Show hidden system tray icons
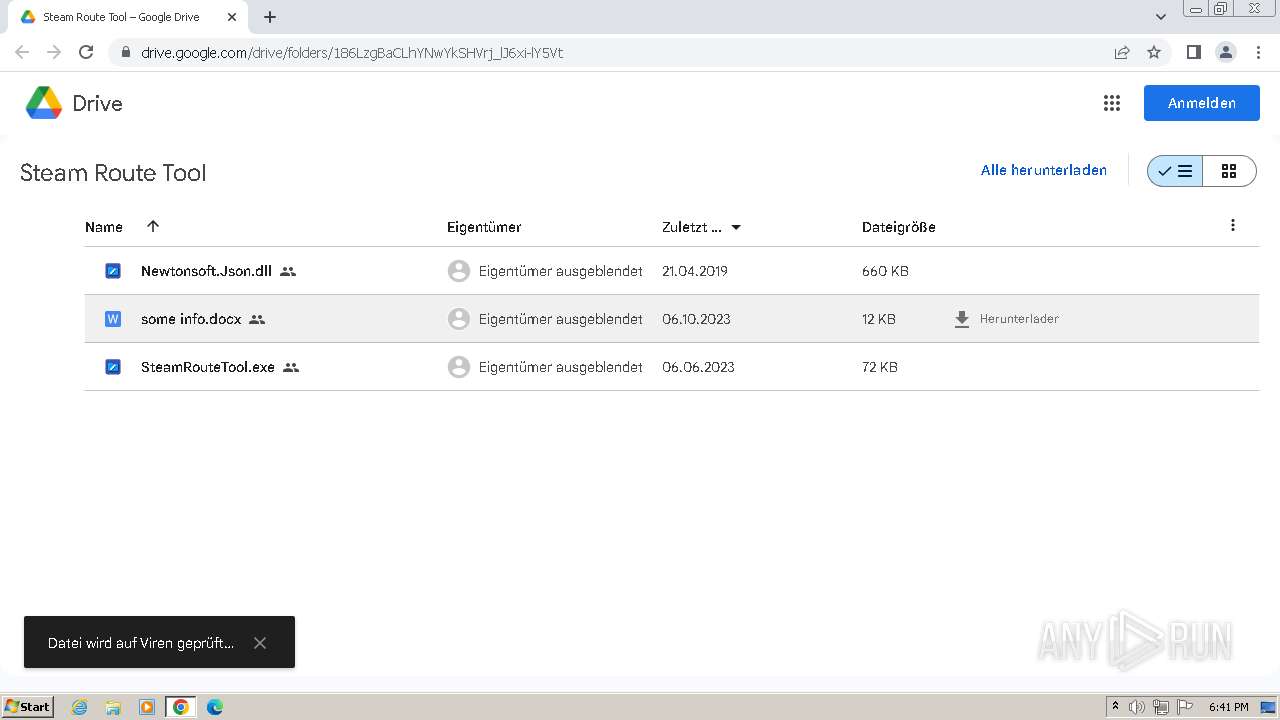The image size is (1280, 720). [x=1115, y=707]
